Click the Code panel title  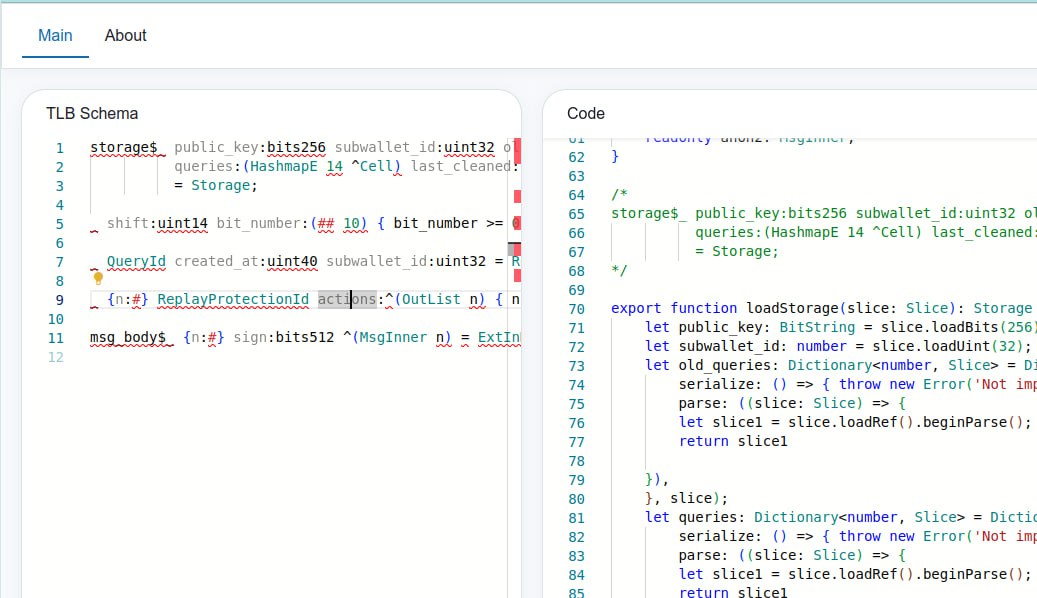[585, 114]
